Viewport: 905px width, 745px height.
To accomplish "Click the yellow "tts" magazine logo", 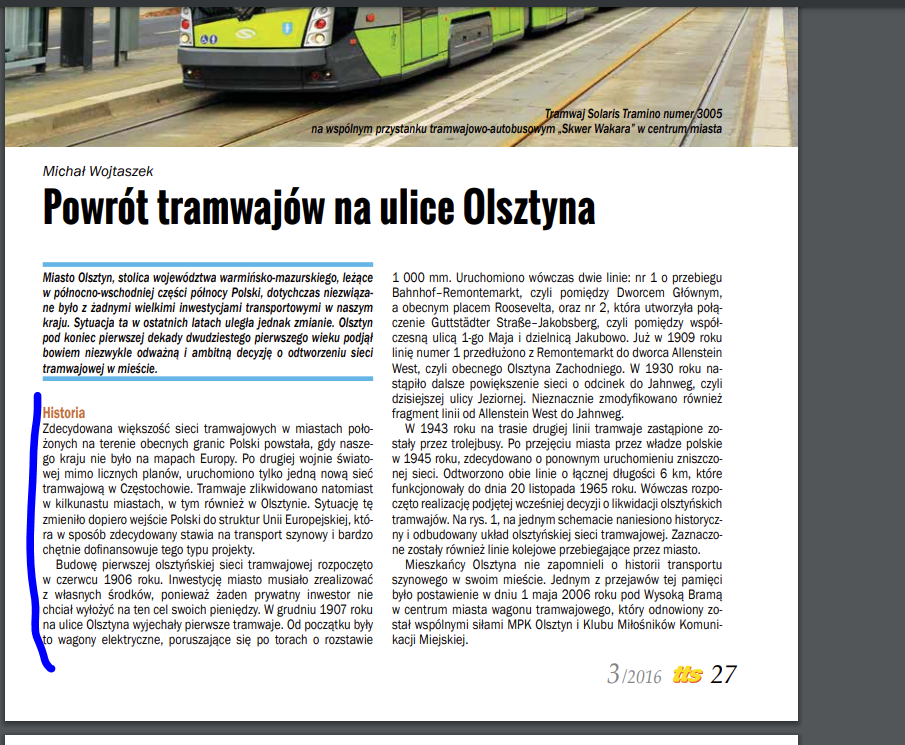I will coord(687,675).
